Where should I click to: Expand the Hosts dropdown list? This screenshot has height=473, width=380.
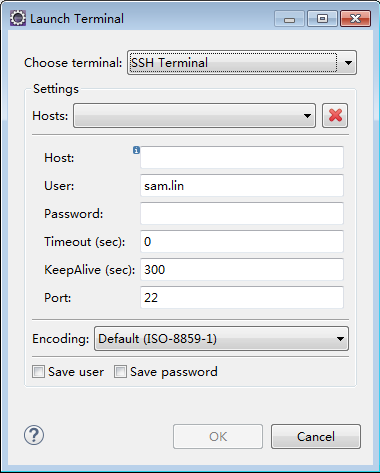pos(194,115)
